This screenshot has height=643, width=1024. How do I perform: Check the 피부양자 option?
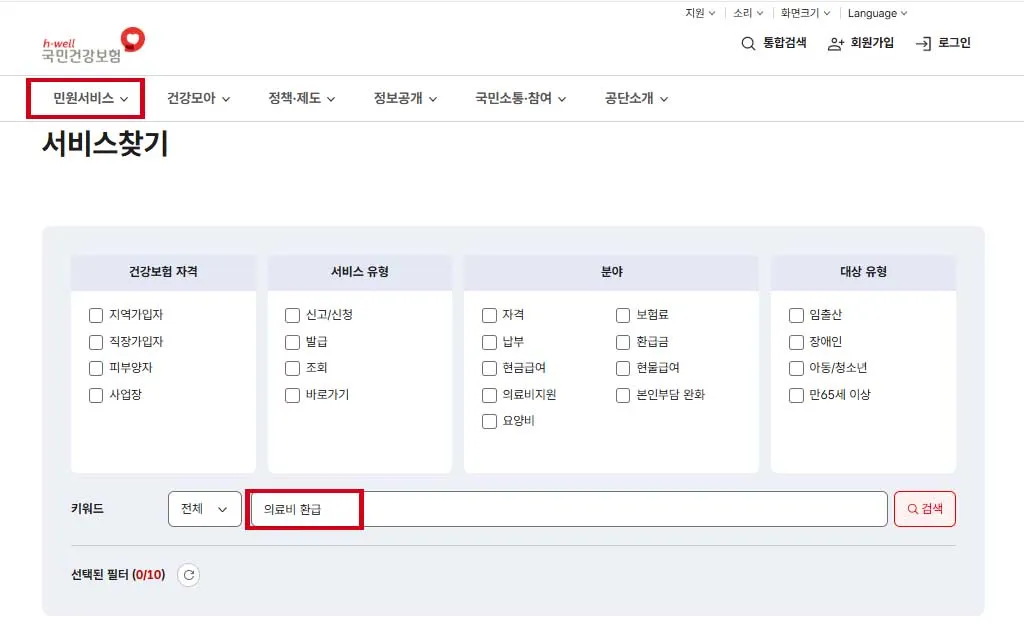coord(96,368)
